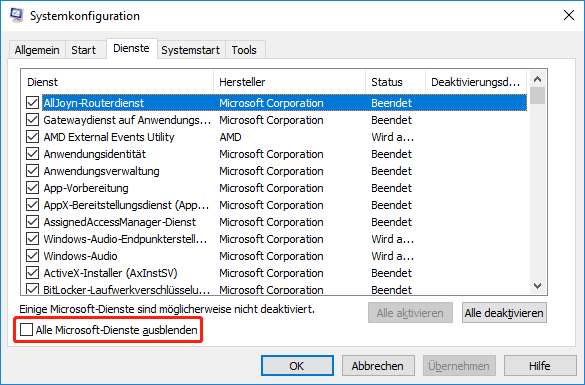The width and height of the screenshot is (585, 385).
Task: Select the App-Vorbereitung service name
Action: [x=86, y=188]
